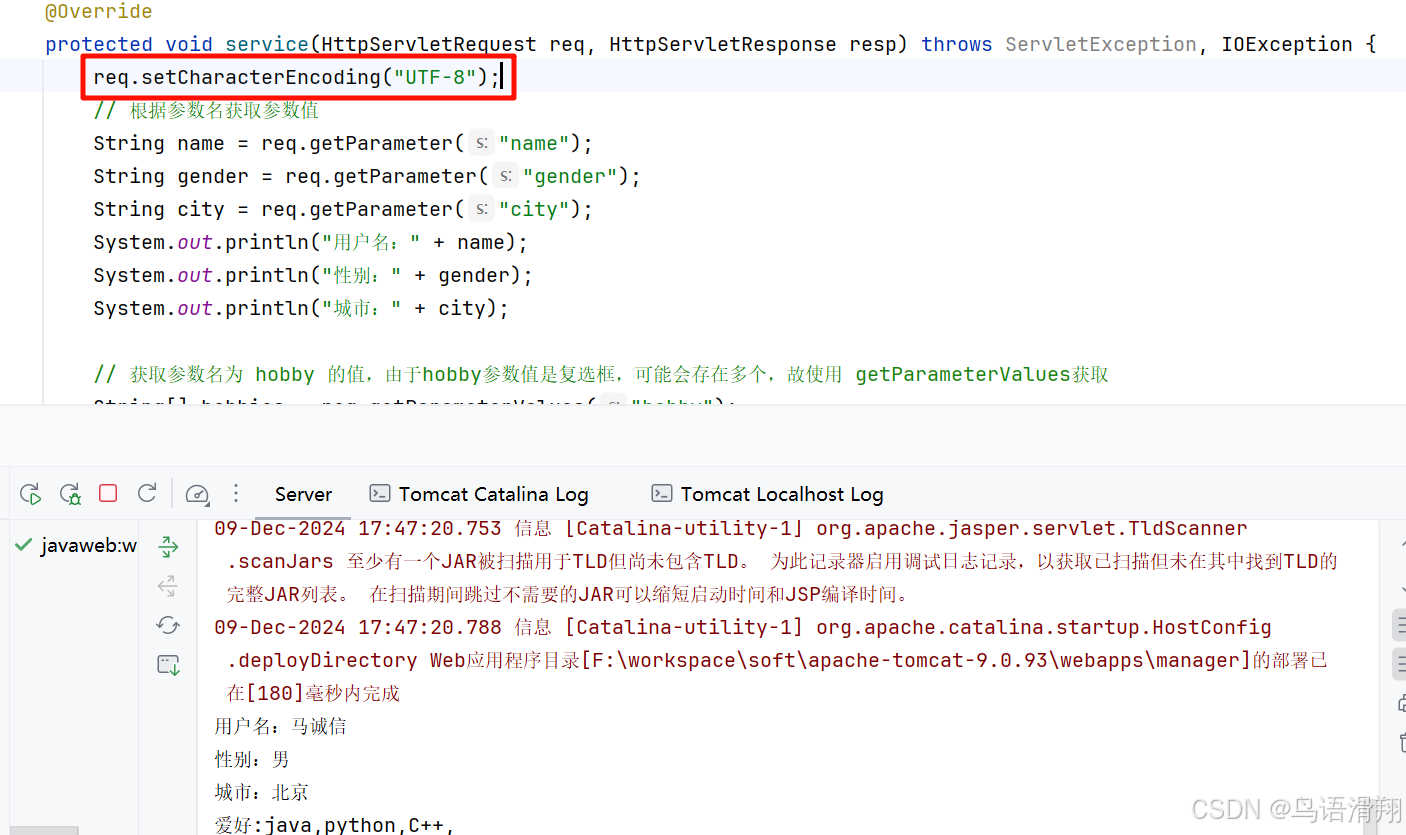Click ServletException in the throws clause
1406x835 pixels.
[1101, 44]
